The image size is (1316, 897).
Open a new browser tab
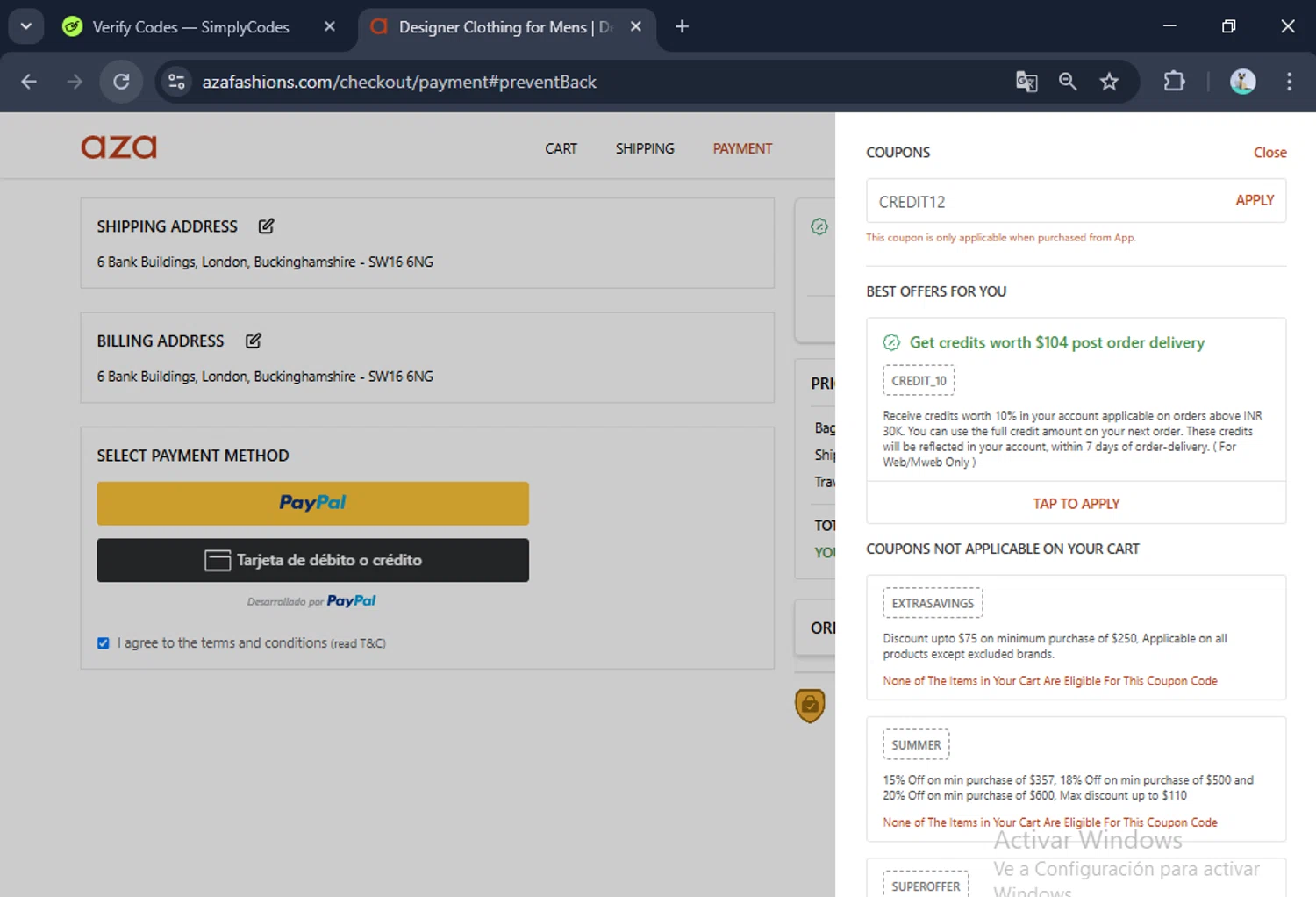[682, 26]
